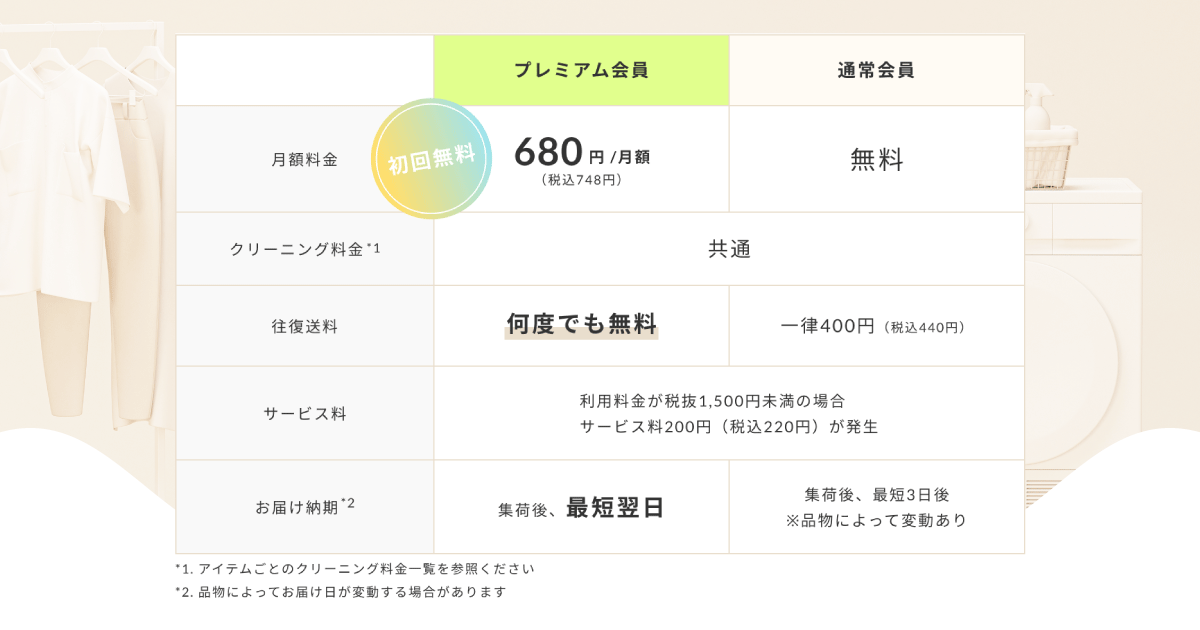
Task: Click the 集荷後、最短3日後 delivery text
Action: (x=876, y=494)
